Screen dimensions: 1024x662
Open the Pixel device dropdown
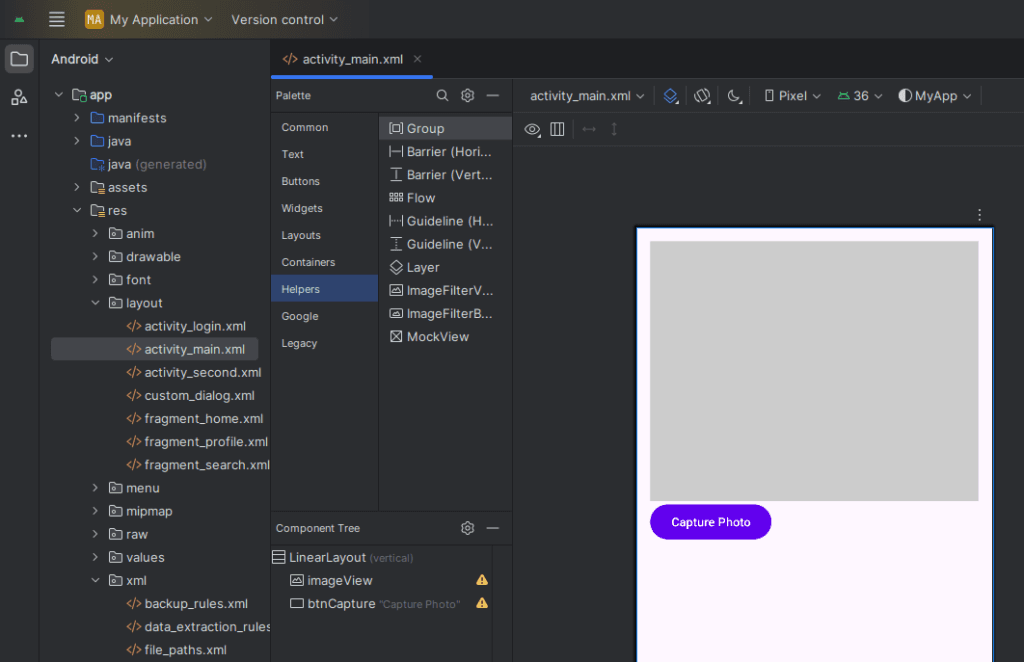(x=792, y=96)
